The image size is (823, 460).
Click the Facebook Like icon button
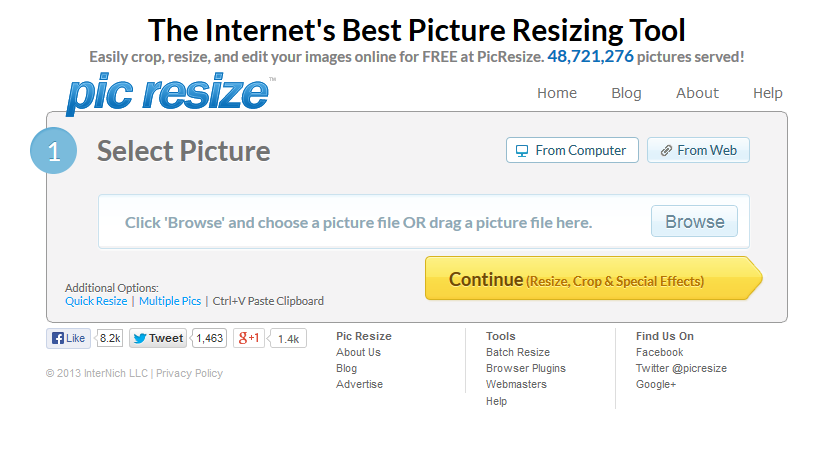pyautogui.click(x=68, y=338)
